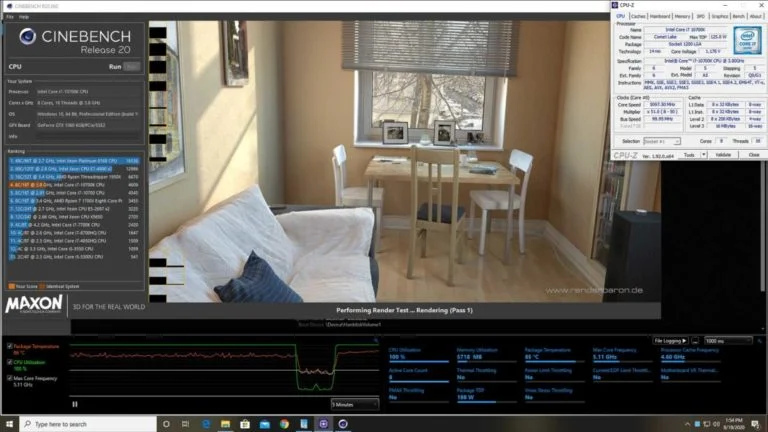Click the monitor icon next to File Logging

coord(695,341)
